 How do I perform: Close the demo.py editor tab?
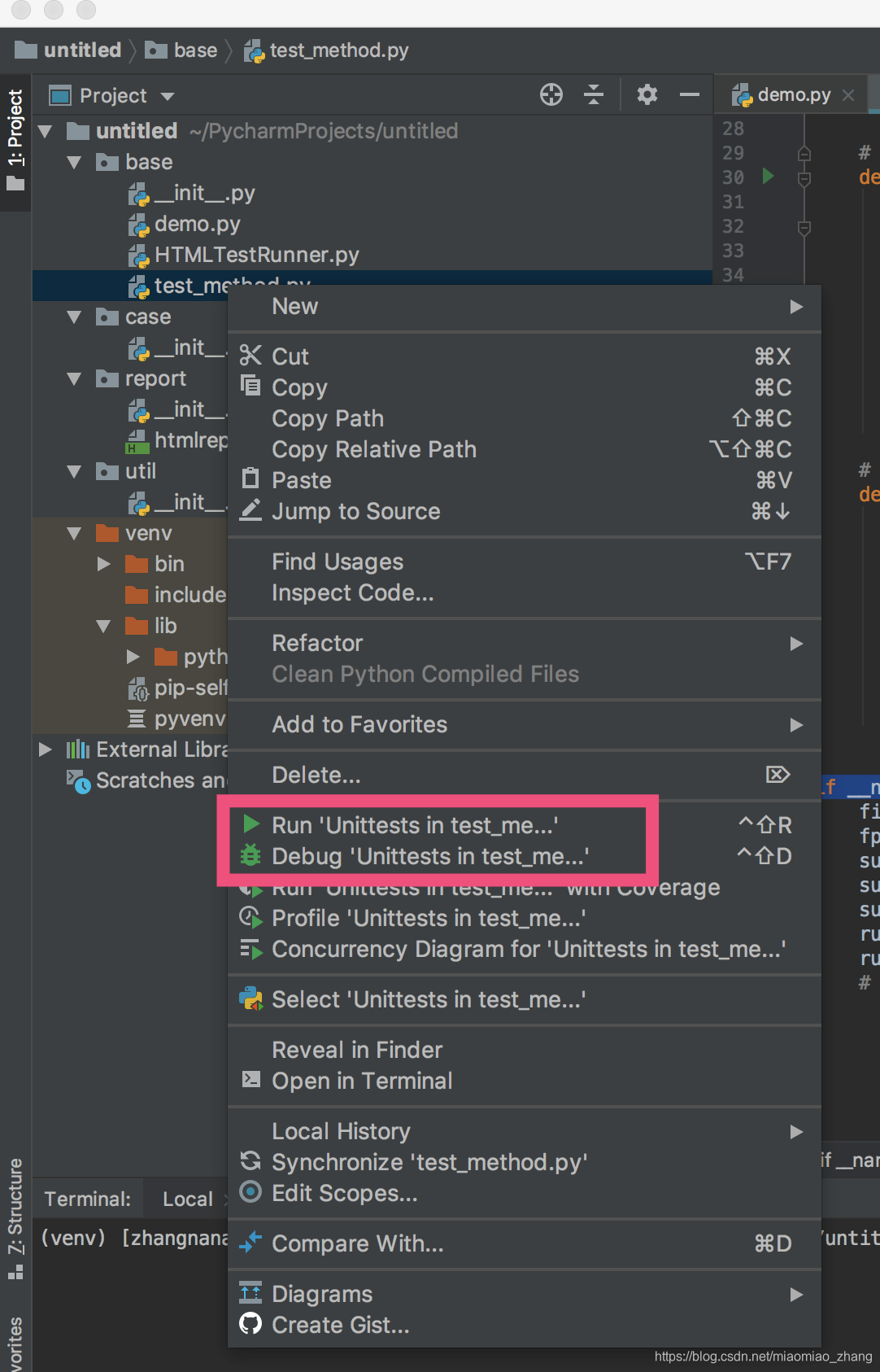coord(848,95)
